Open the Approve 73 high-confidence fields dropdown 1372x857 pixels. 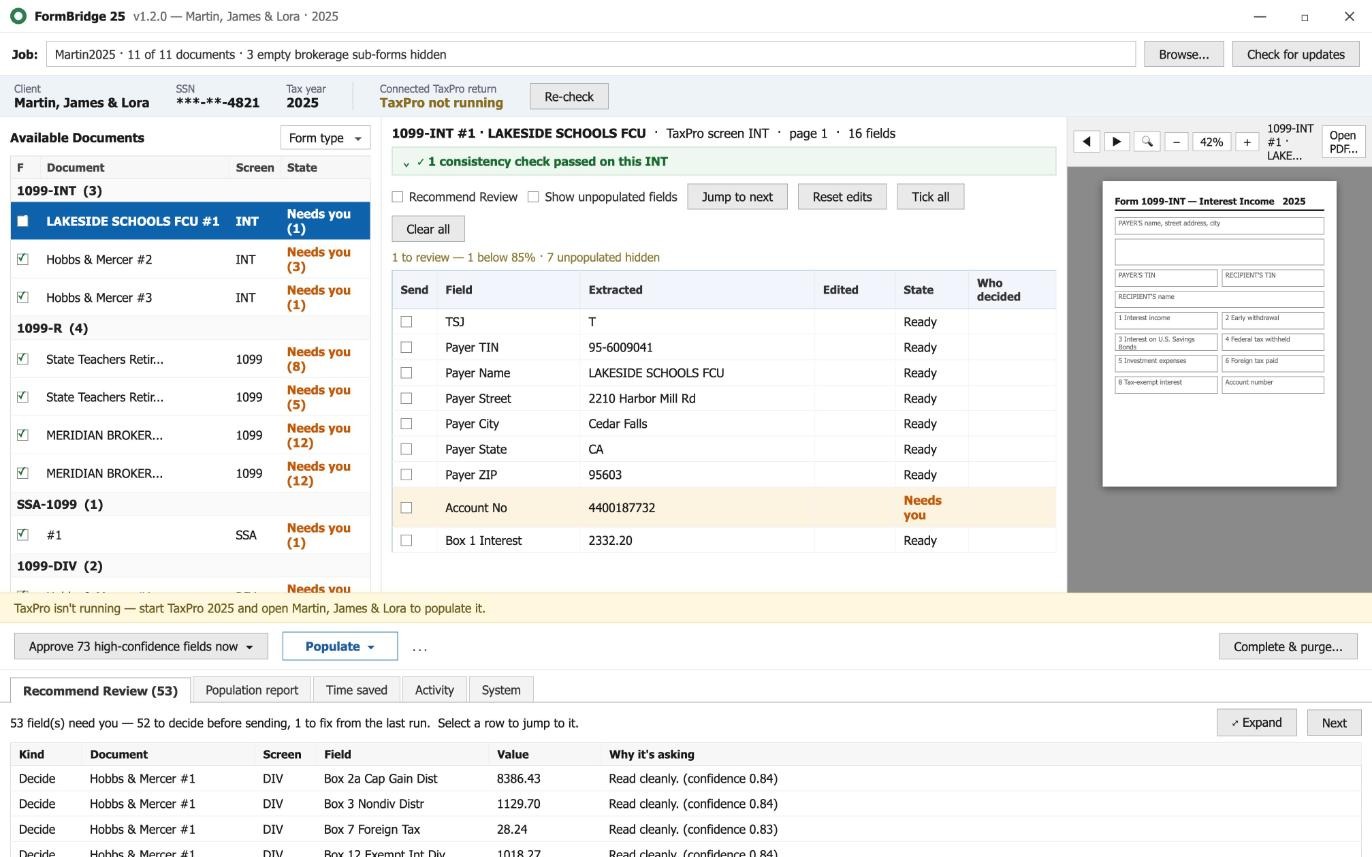pos(141,647)
